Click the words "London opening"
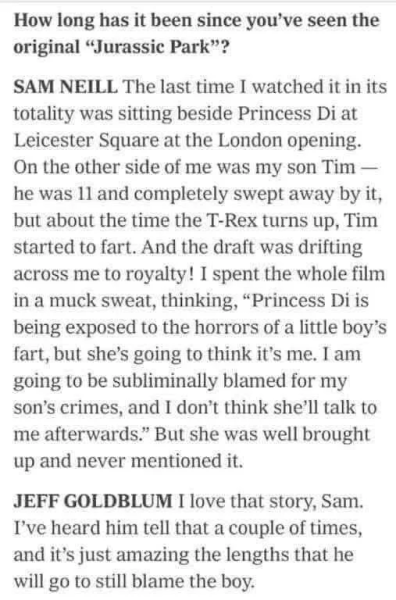Viewport: 396px width, 600px height. 289,141
